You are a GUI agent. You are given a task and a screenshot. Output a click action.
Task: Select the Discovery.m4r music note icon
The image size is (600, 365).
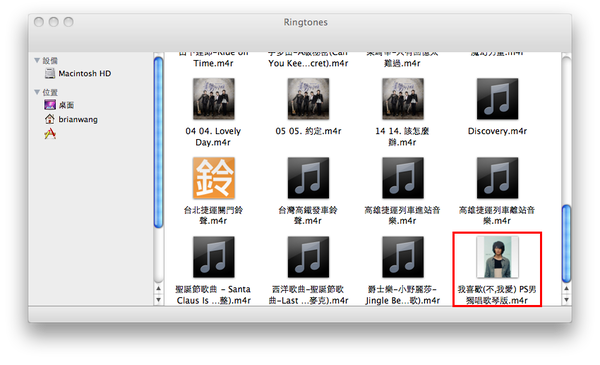(x=497, y=99)
